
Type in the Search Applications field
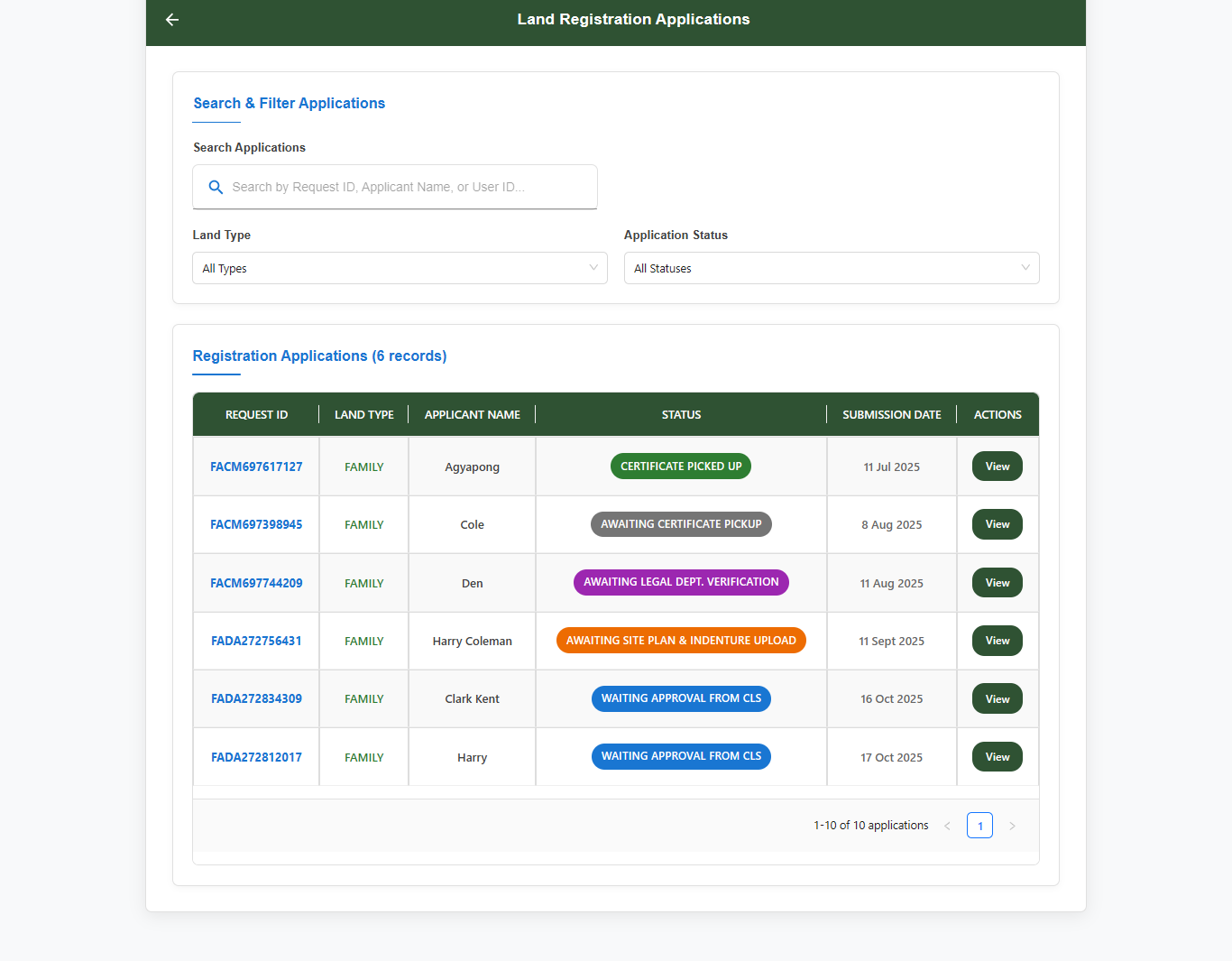(406, 187)
